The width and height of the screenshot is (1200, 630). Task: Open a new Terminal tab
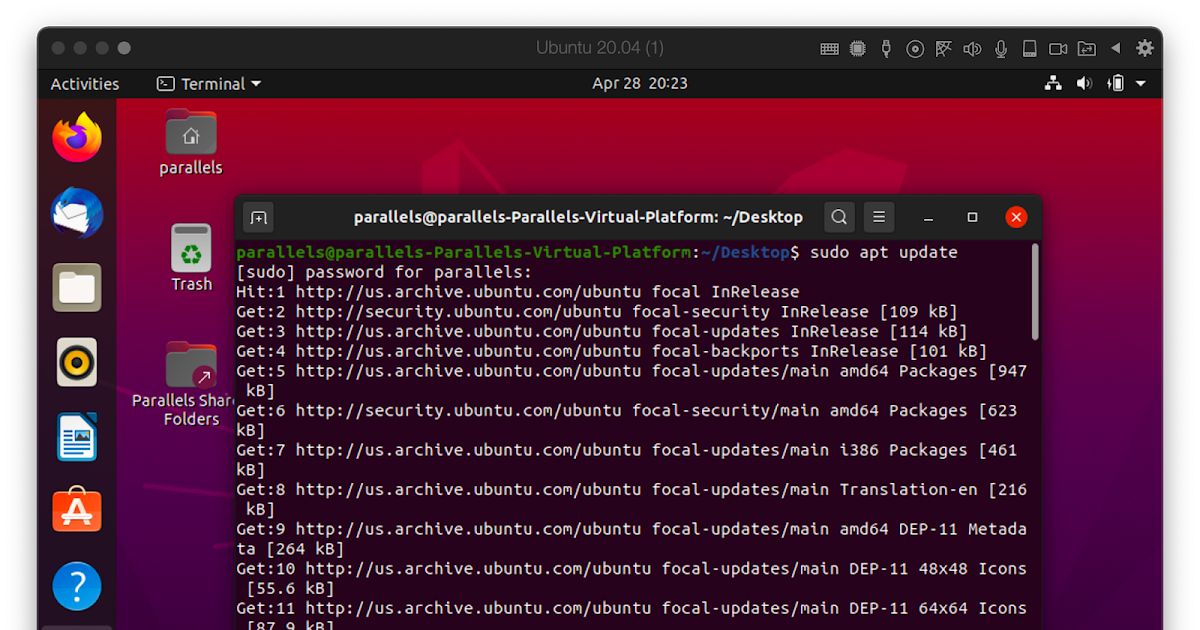258,217
